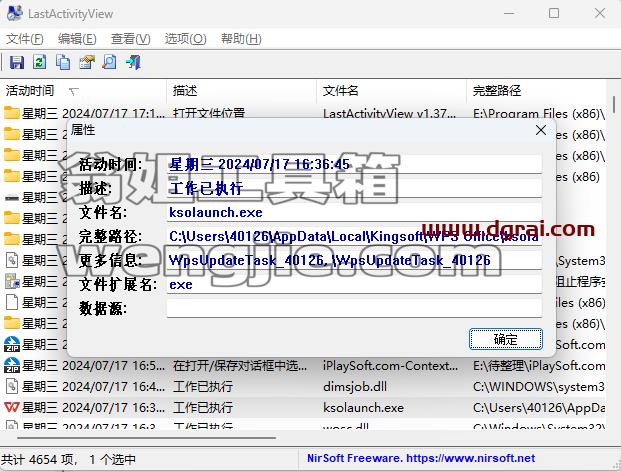The image size is (621, 472).
Task: Select the ksolaunch.exe file name cell in list
Action: point(363,408)
